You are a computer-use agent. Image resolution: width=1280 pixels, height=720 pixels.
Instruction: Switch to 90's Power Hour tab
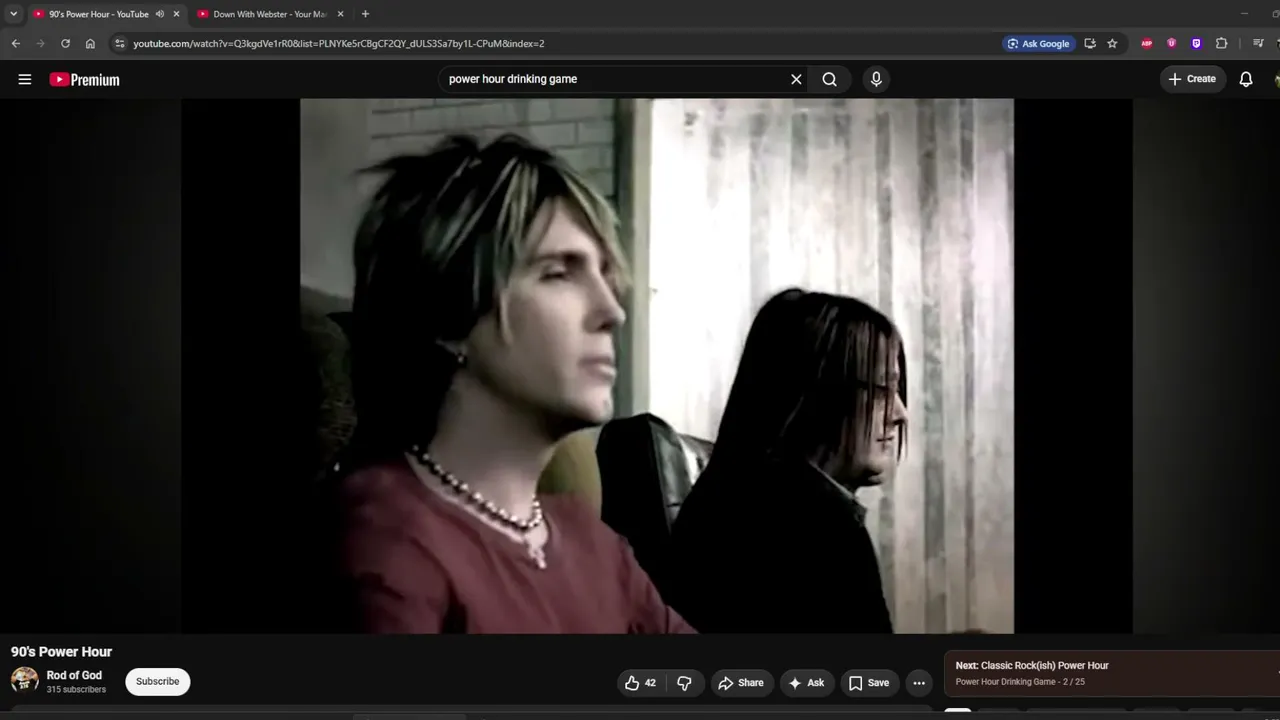(99, 14)
